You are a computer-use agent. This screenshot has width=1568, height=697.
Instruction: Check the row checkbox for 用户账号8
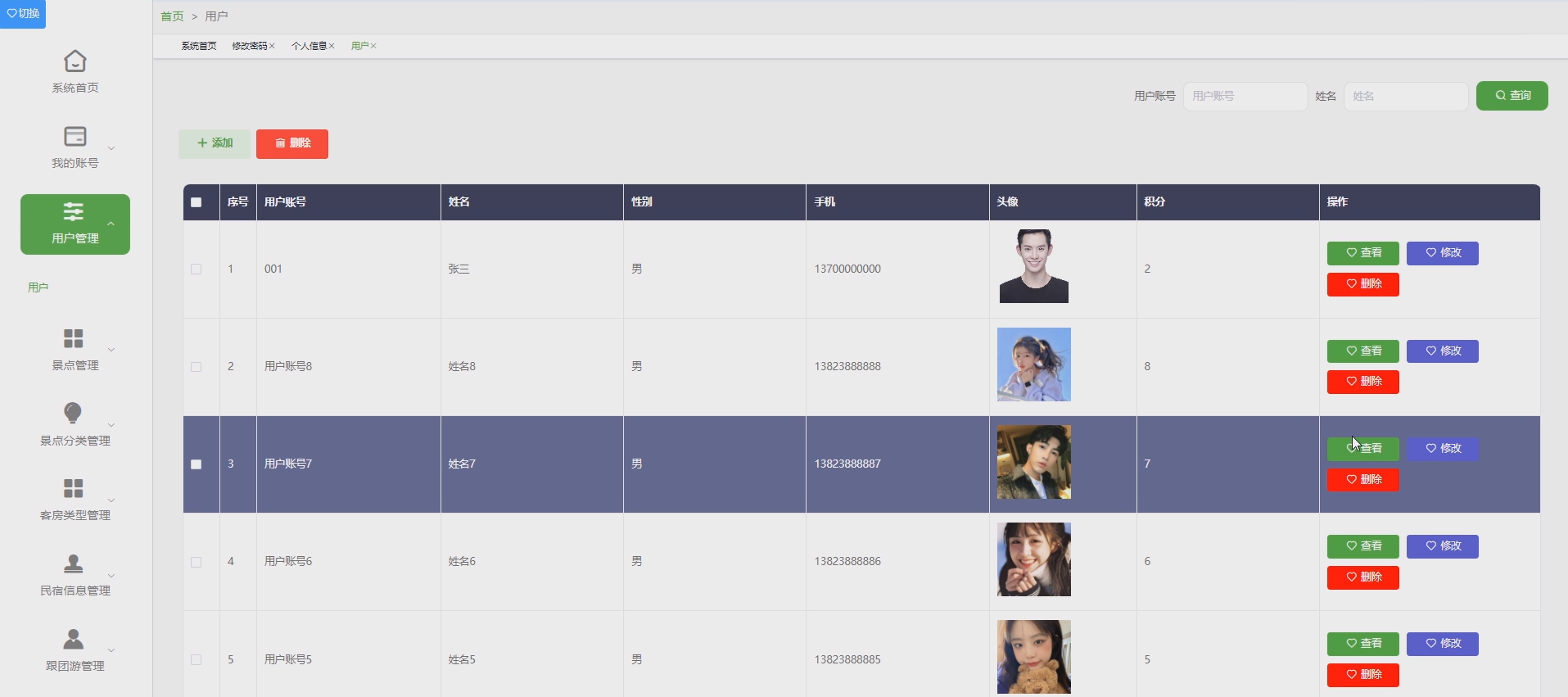[x=196, y=366]
